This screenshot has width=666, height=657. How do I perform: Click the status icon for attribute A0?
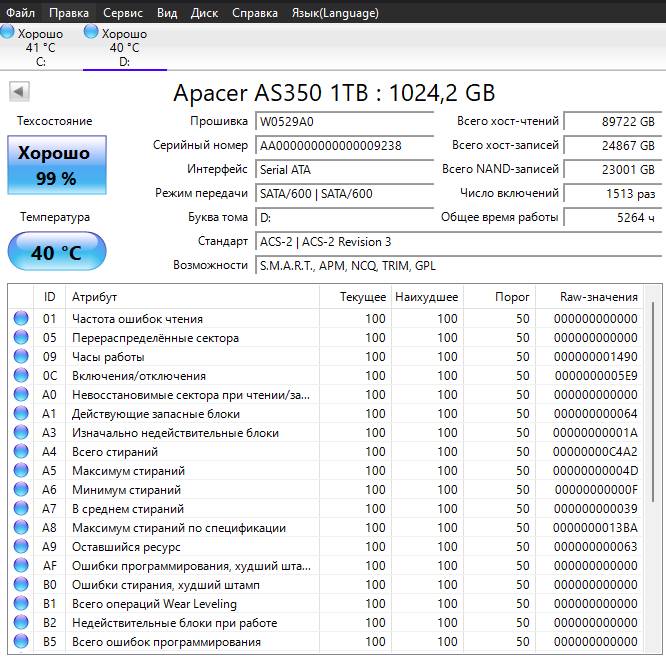click(21, 394)
